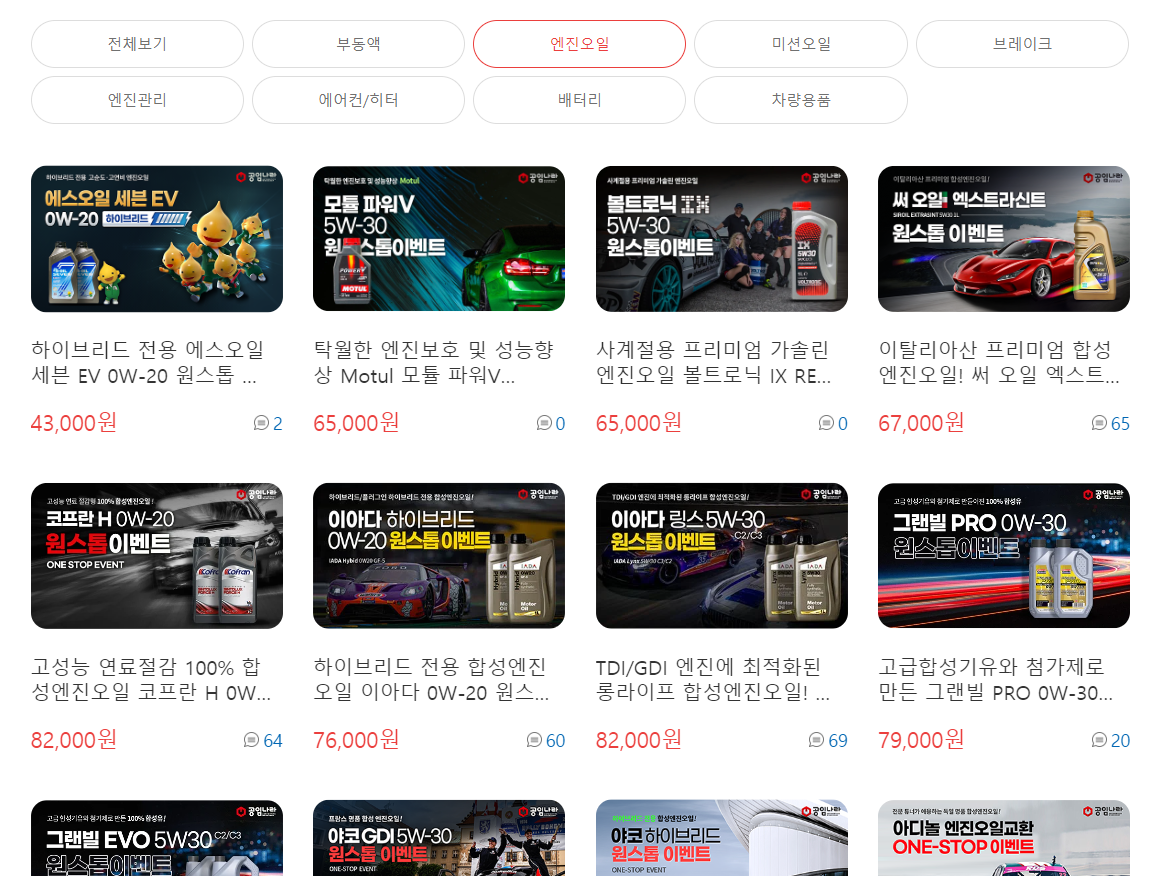Click the 82,000원 price of TDI/GDI item

point(639,740)
